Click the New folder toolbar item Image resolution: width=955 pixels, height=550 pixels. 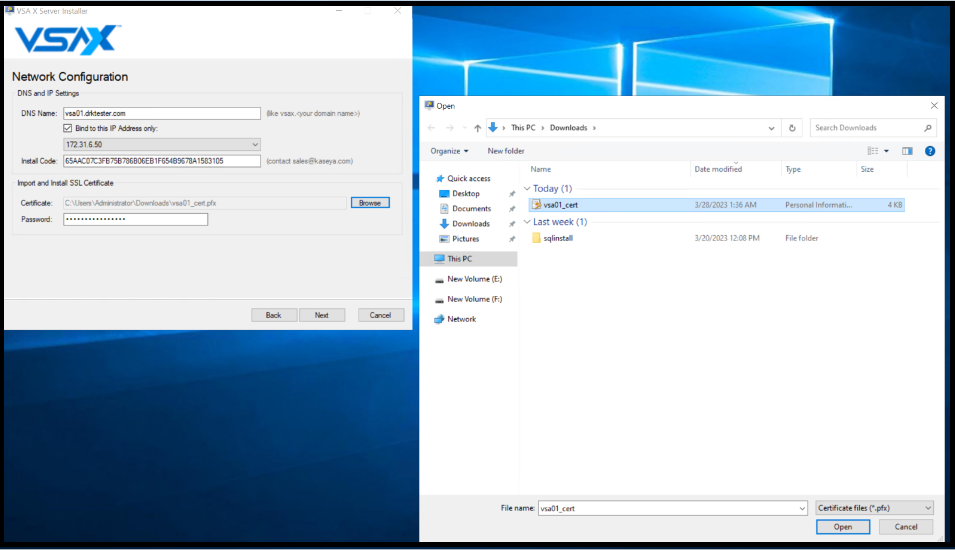coord(506,151)
